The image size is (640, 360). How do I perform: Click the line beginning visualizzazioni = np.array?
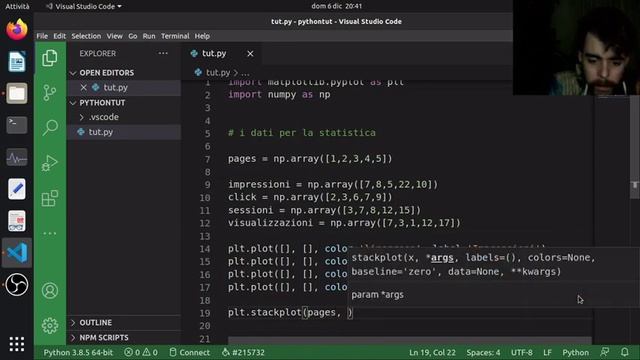344,223
